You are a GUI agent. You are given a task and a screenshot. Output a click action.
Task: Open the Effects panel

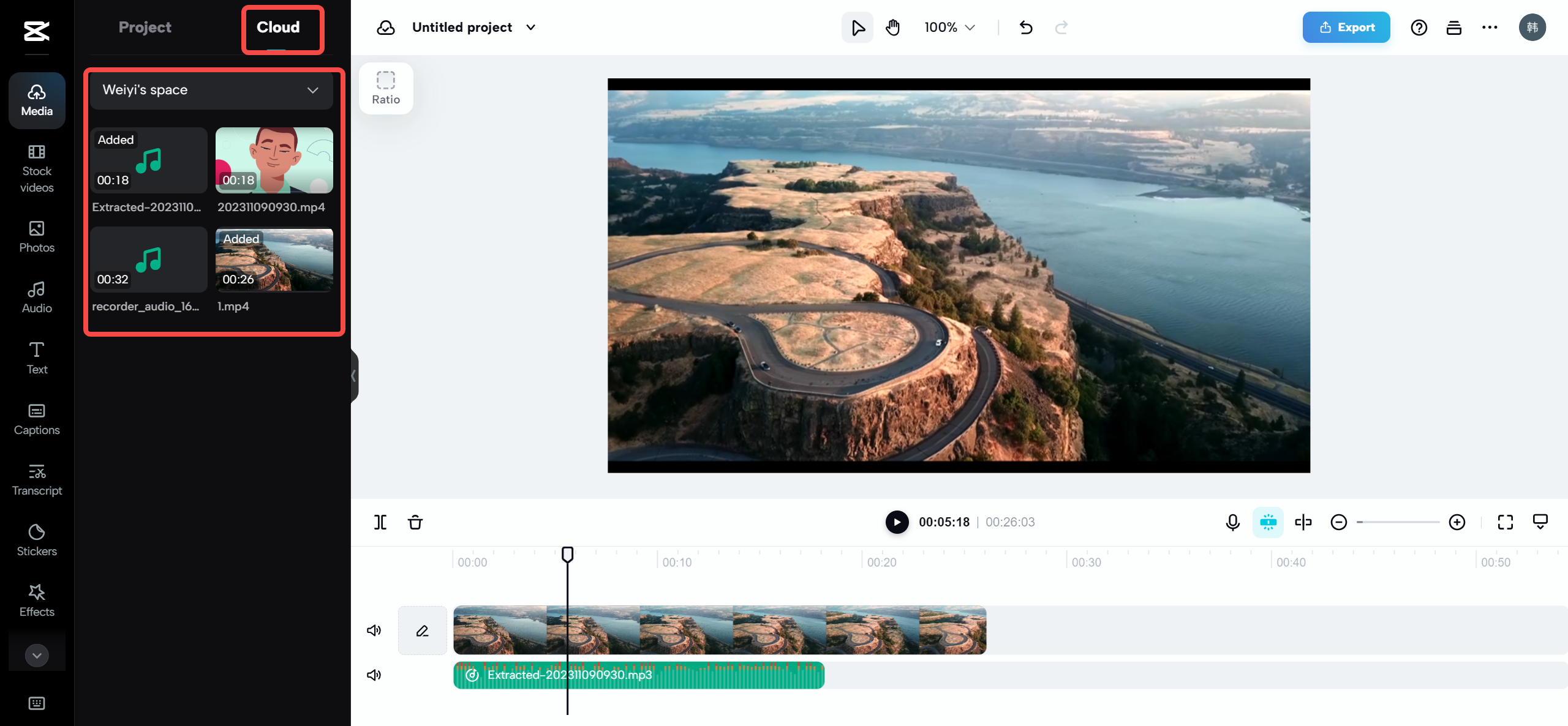pos(37,601)
